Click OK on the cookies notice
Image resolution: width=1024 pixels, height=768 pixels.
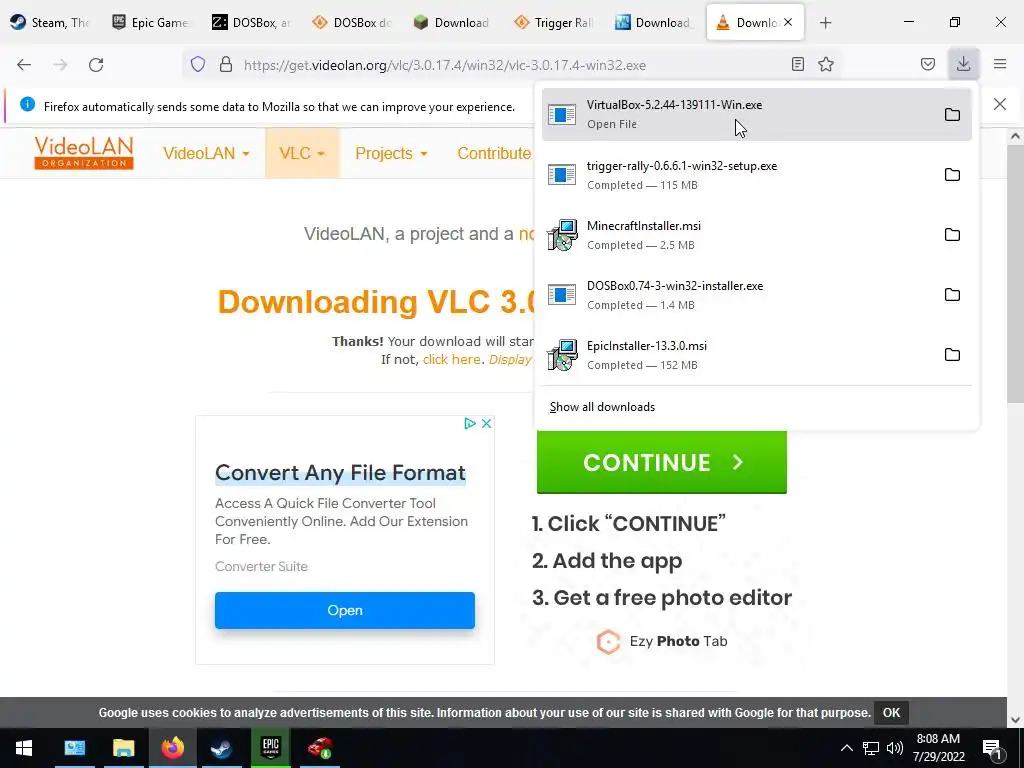pyautogui.click(x=891, y=713)
